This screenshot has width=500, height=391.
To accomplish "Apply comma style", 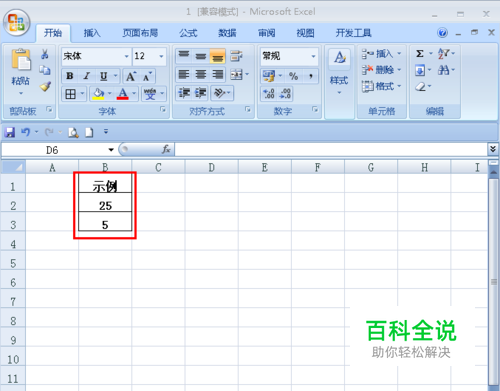I will [311, 76].
